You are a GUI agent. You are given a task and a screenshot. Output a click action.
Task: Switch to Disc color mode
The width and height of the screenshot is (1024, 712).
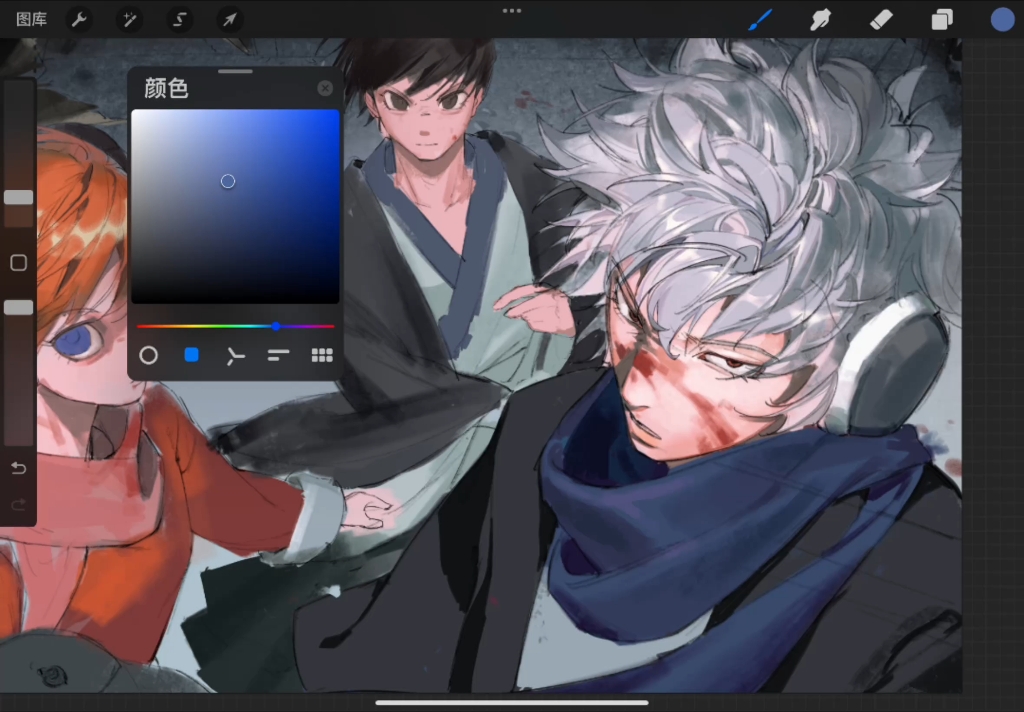(148, 355)
